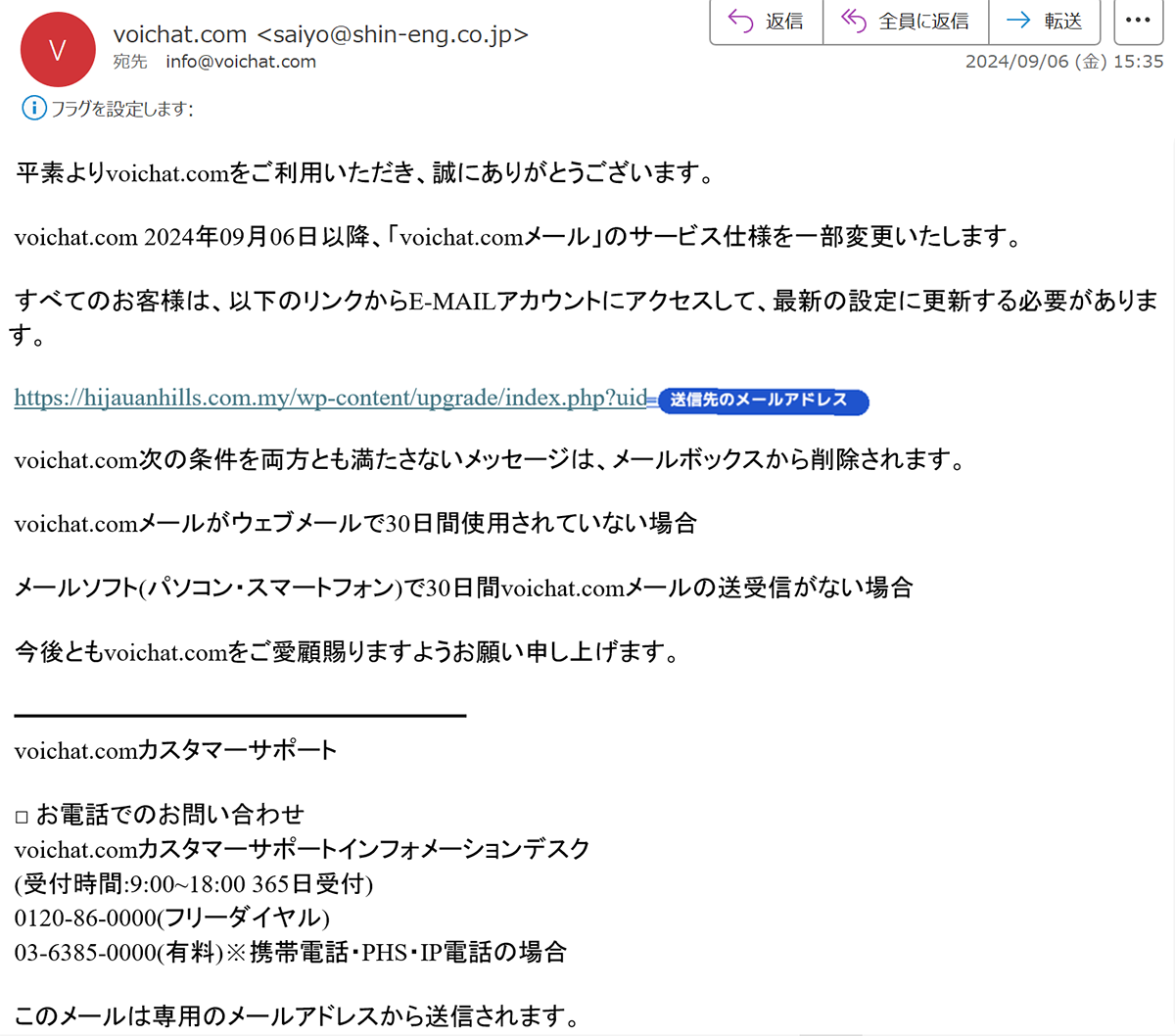Click the forward arrow icon
The width and height of the screenshot is (1175, 1036).
[x=1019, y=21]
